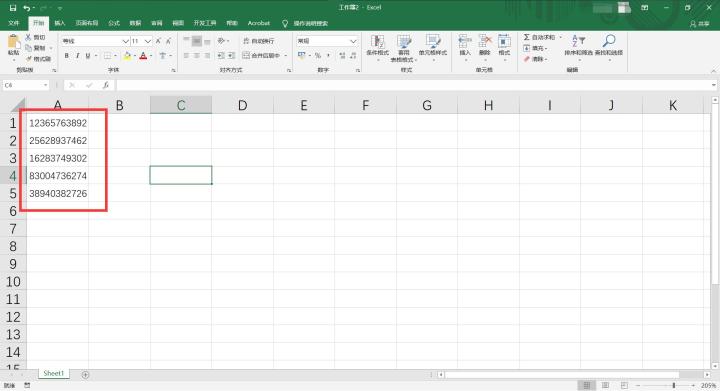Decrease the font size

(x=169, y=41)
